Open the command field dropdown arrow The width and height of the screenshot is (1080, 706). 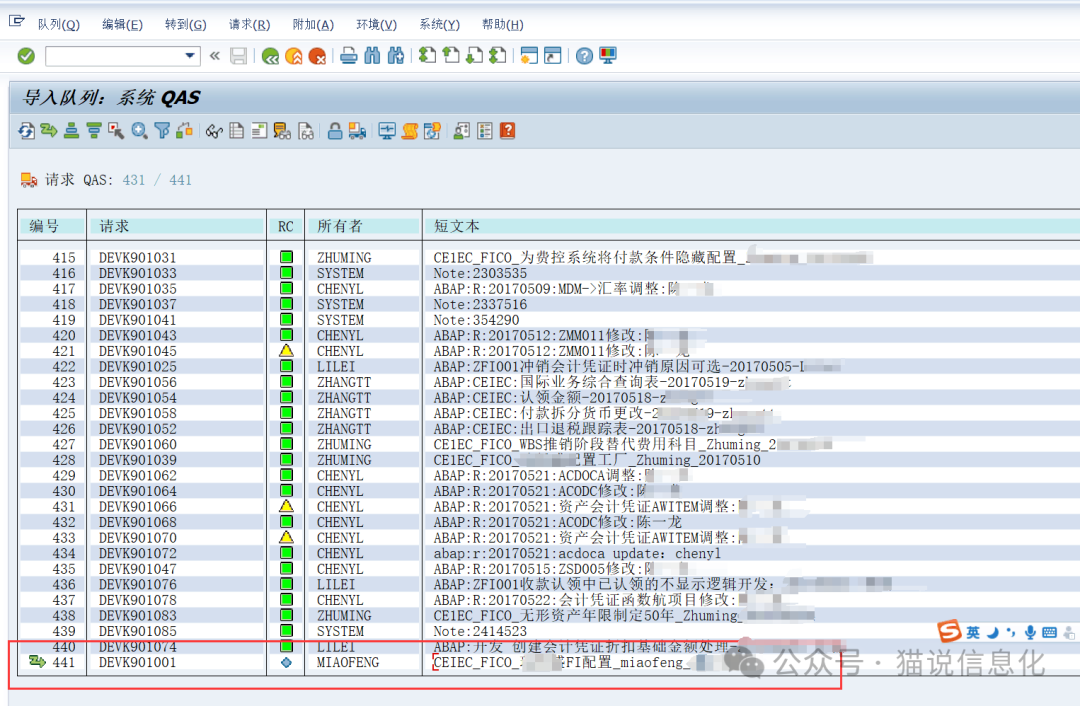[x=191, y=56]
